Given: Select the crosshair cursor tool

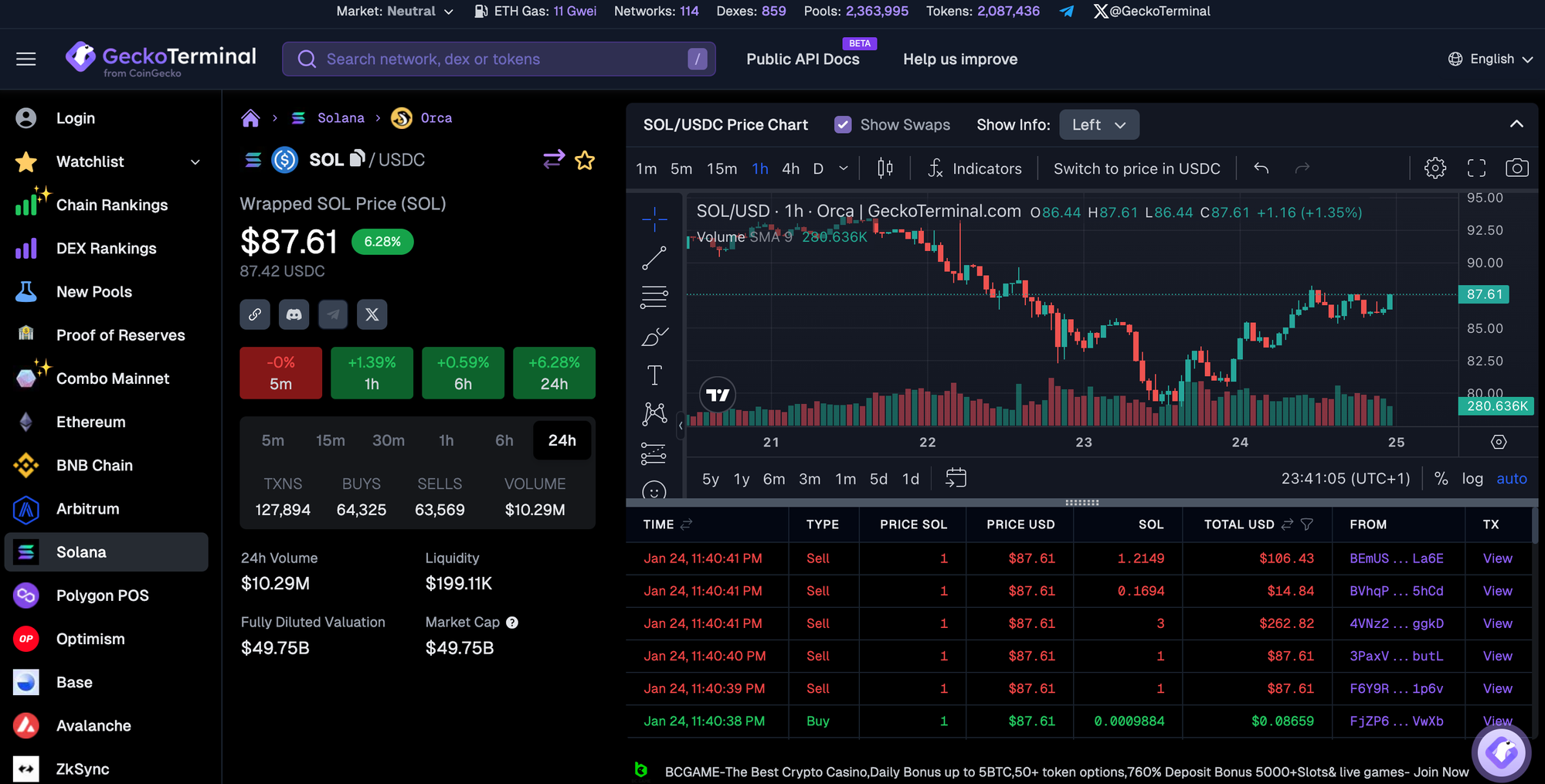Looking at the screenshot, I should pos(654,219).
